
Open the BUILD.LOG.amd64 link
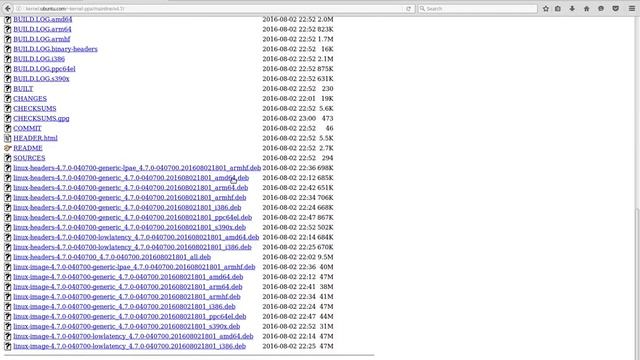tap(42, 19)
